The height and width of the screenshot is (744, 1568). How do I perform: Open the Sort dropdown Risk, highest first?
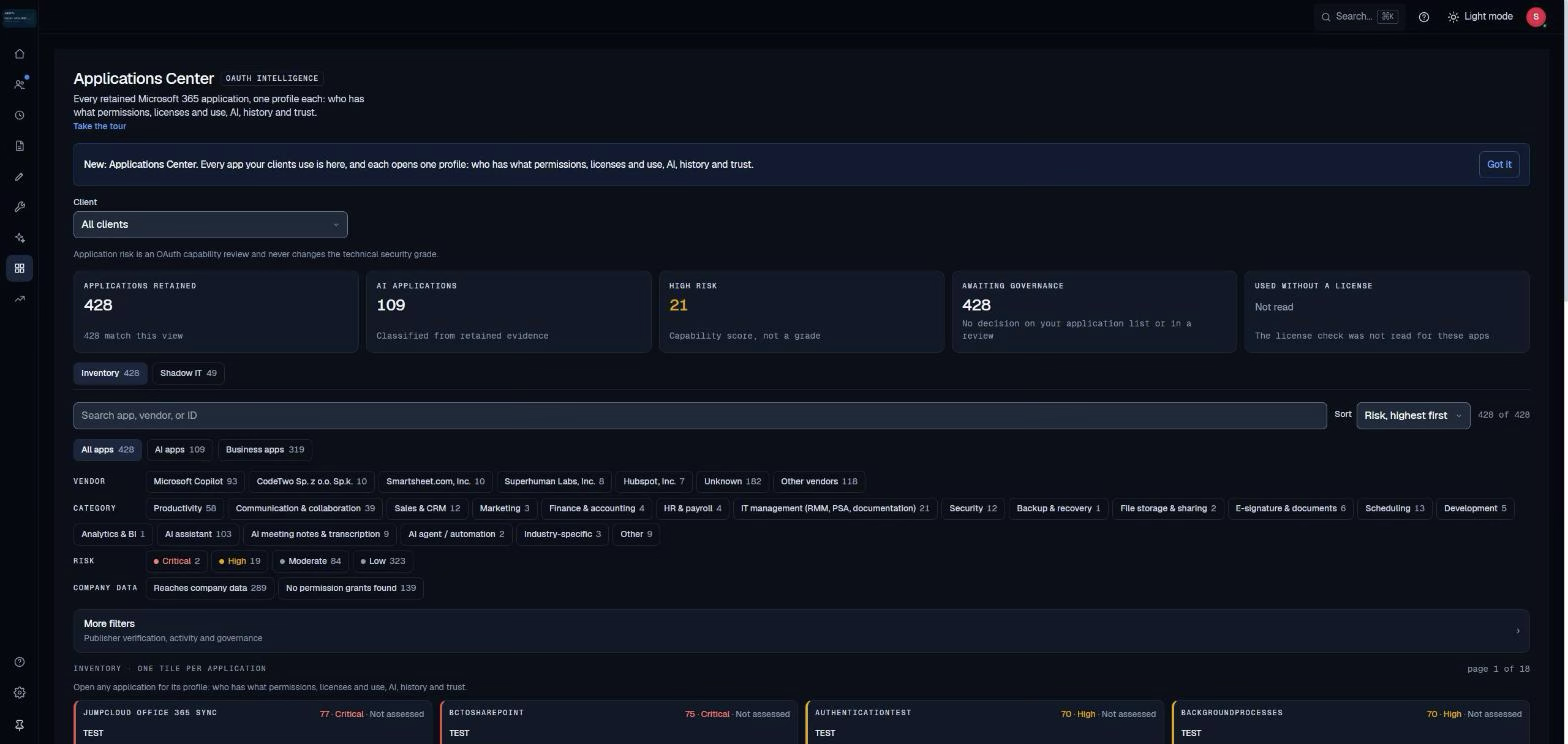[1413, 415]
